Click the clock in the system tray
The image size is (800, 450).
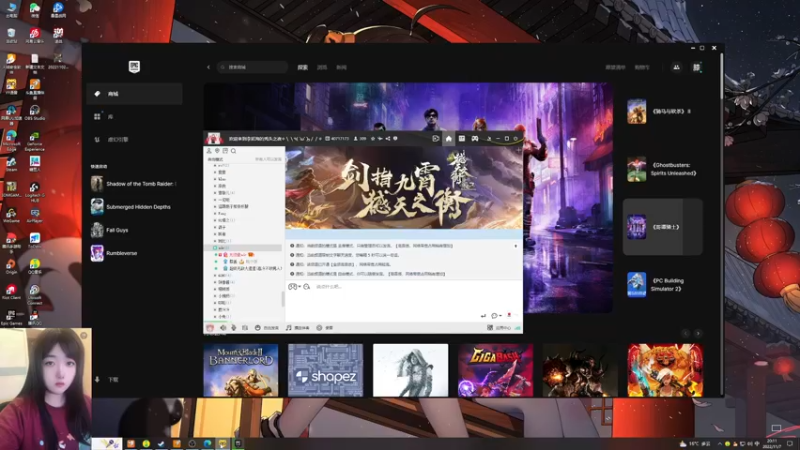[770, 443]
